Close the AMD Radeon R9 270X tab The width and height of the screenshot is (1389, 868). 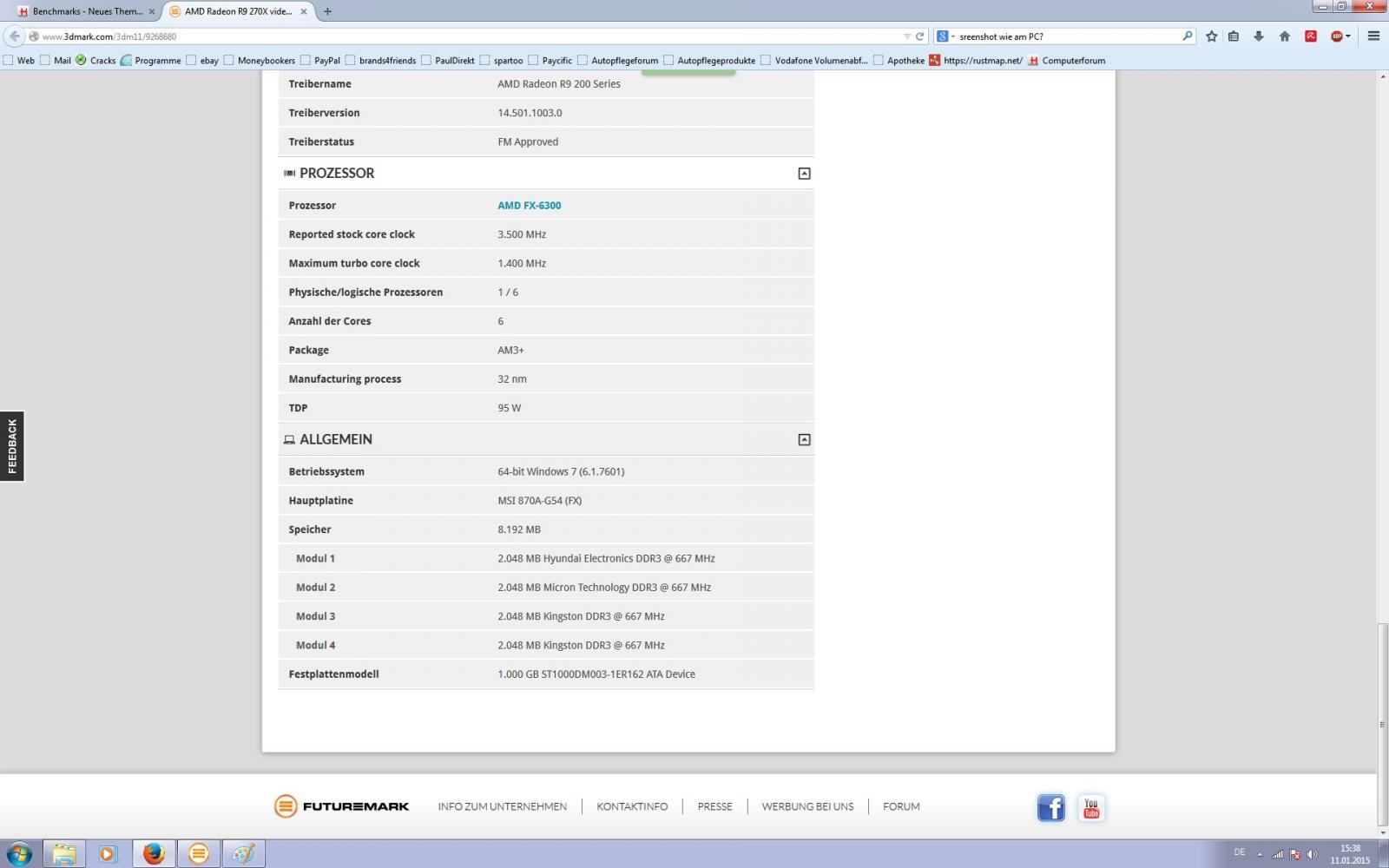(x=304, y=11)
